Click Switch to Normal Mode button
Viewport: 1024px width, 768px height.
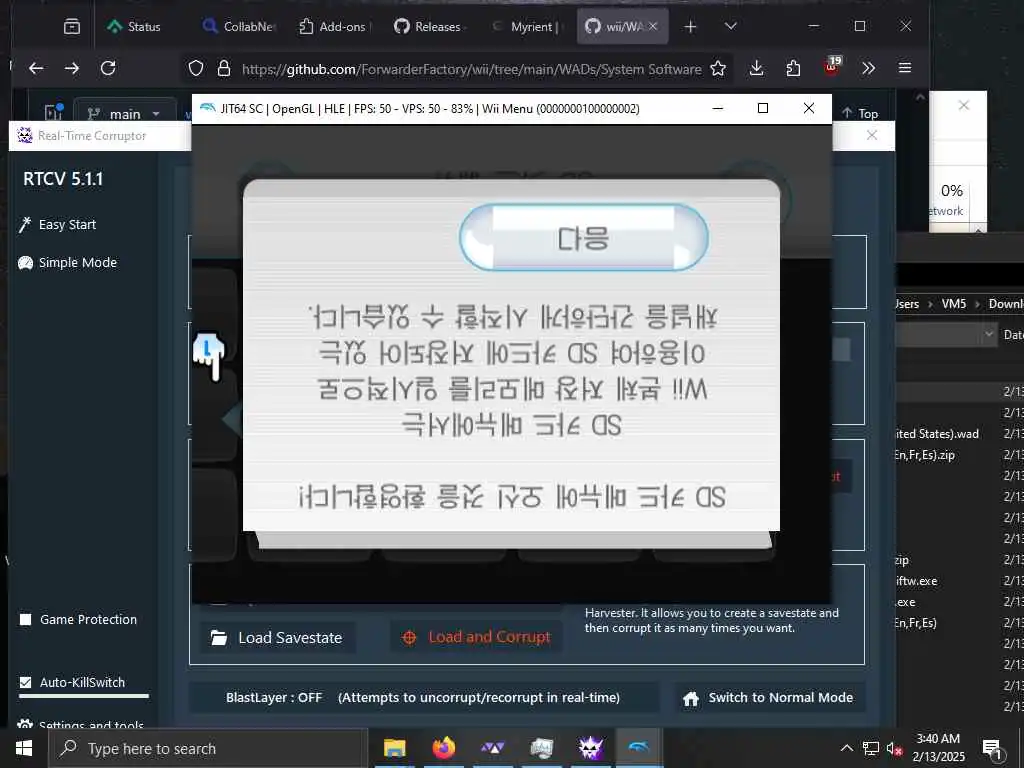coord(767,698)
